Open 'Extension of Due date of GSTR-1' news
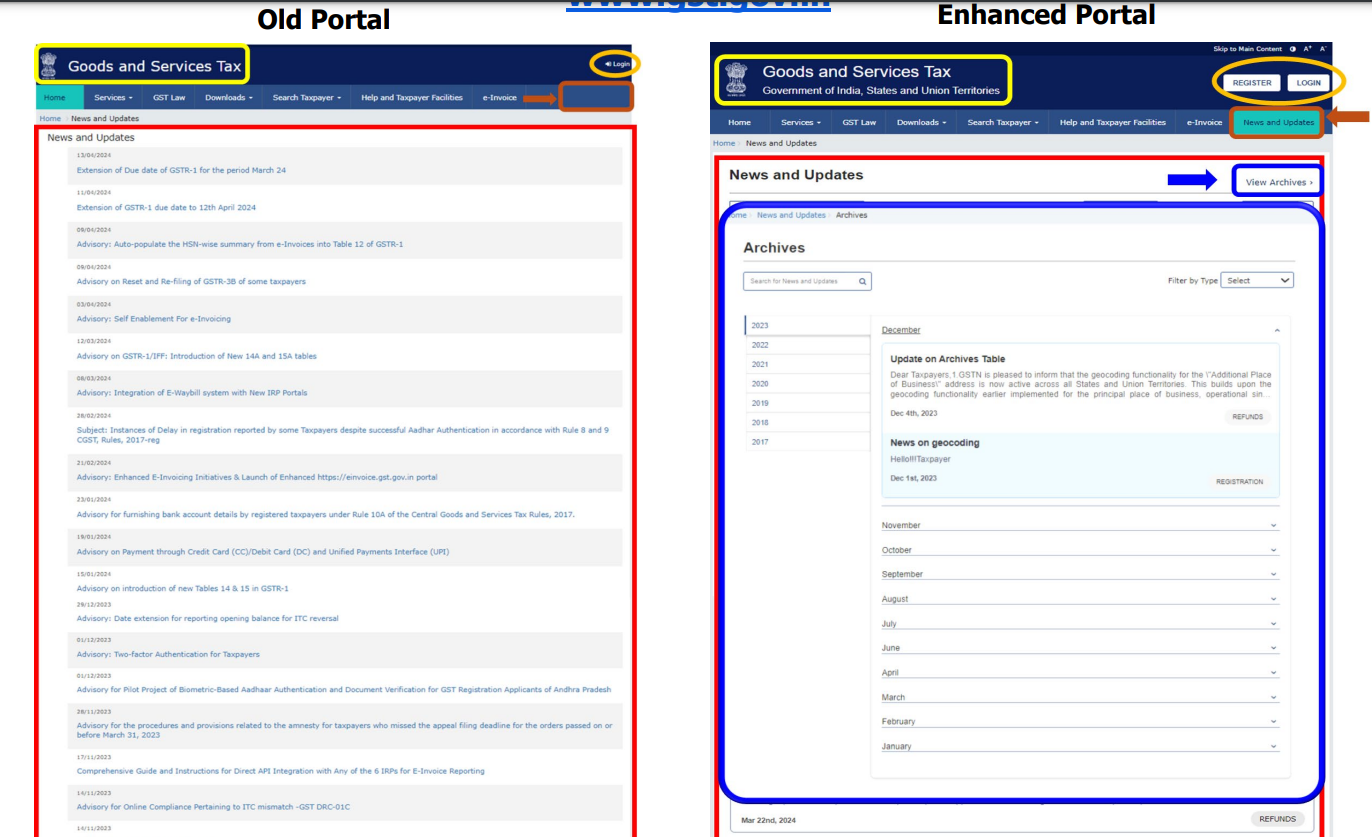Image resolution: width=1372 pixels, height=837 pixels. tap(181, 170)
